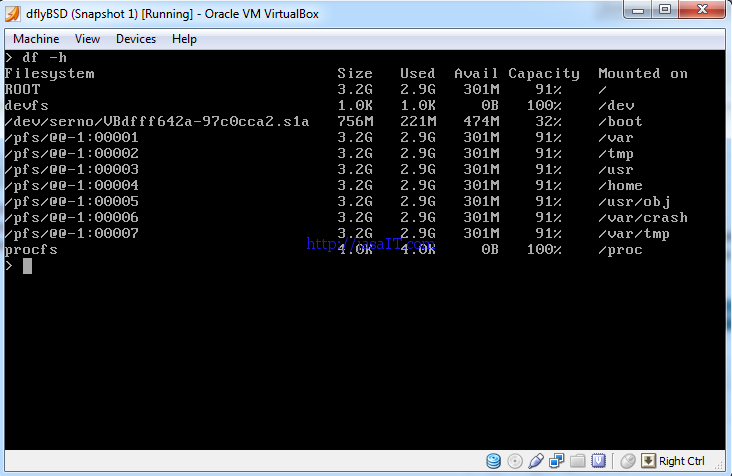The image size is (732, 476).
Task: Click the /pfs/@@-1:00007 entry
Action: (72, 233)
